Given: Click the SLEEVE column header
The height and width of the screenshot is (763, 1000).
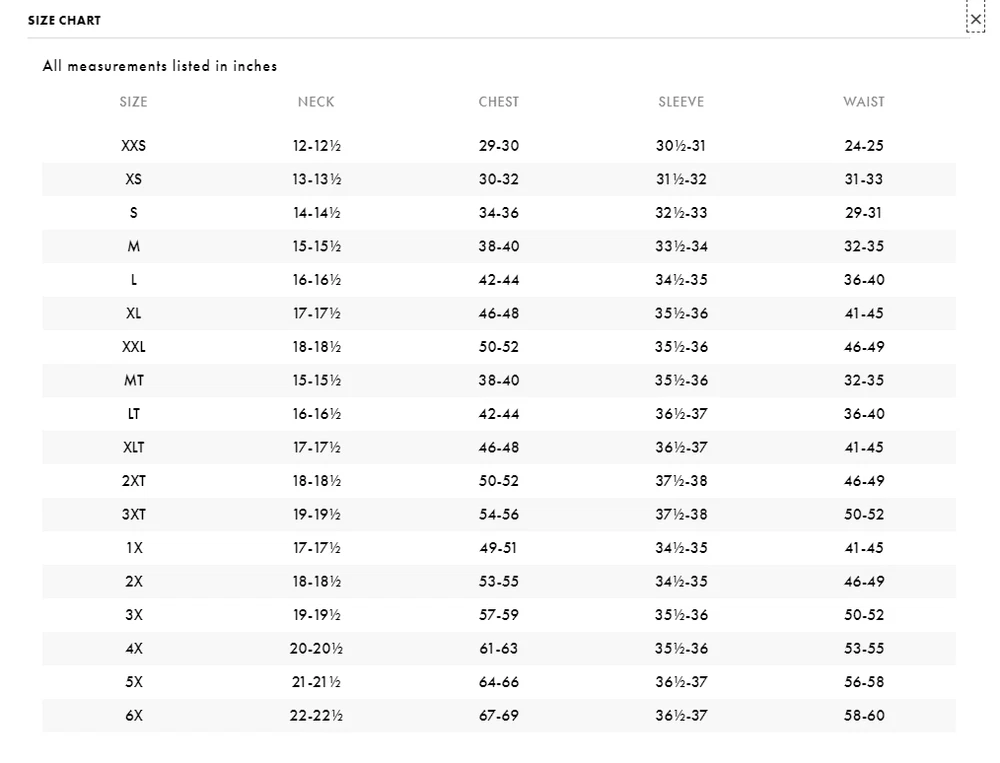Looking at the screenshot, I should coord(681,102).
